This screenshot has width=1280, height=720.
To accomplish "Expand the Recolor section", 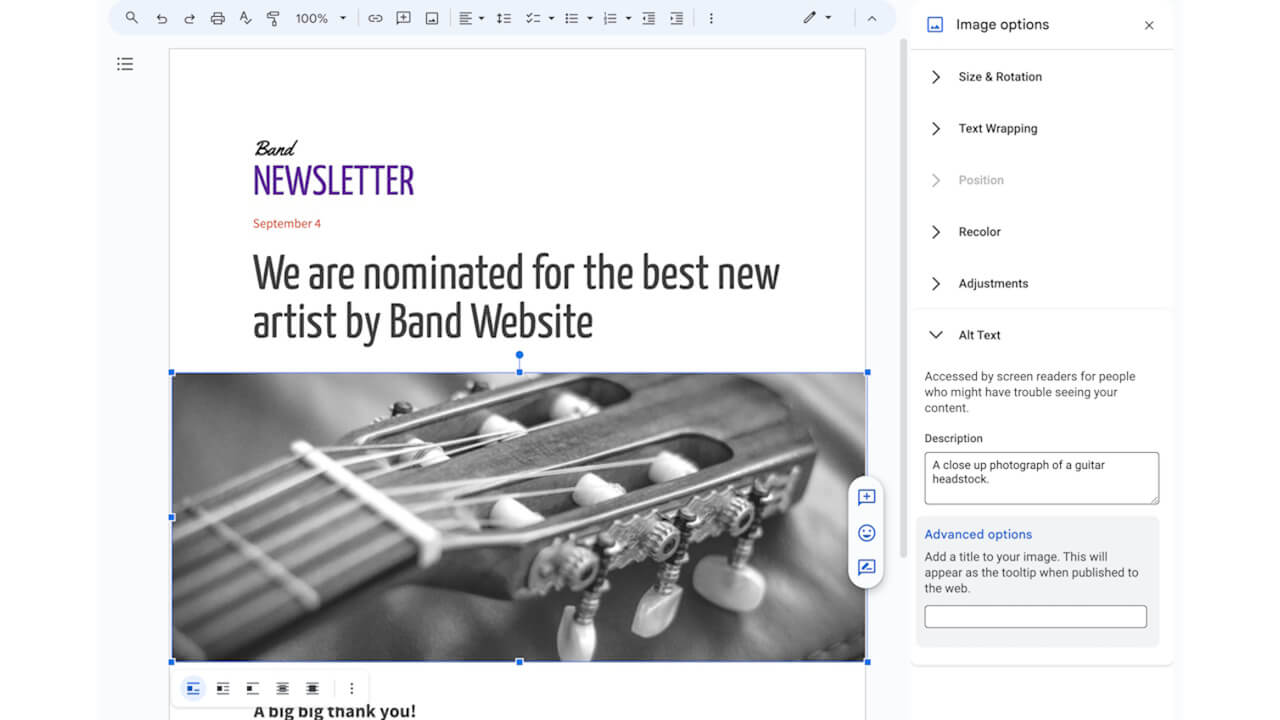I will pos(979,232).
